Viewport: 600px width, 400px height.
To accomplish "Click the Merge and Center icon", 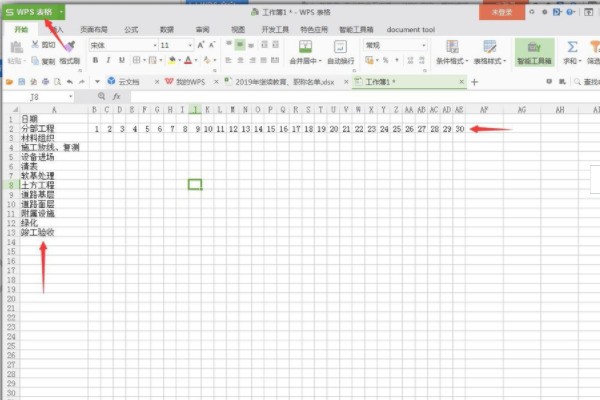I will tap(305, 47).
